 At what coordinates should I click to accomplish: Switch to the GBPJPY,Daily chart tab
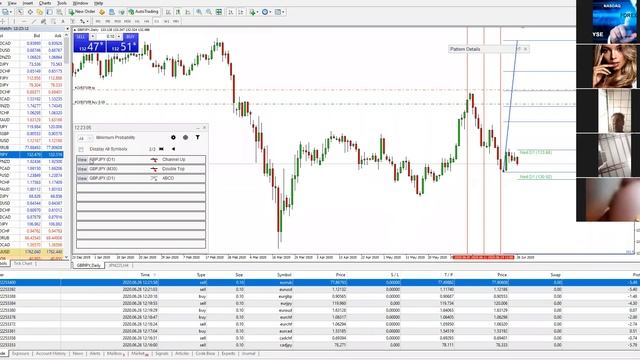[89, 265]
